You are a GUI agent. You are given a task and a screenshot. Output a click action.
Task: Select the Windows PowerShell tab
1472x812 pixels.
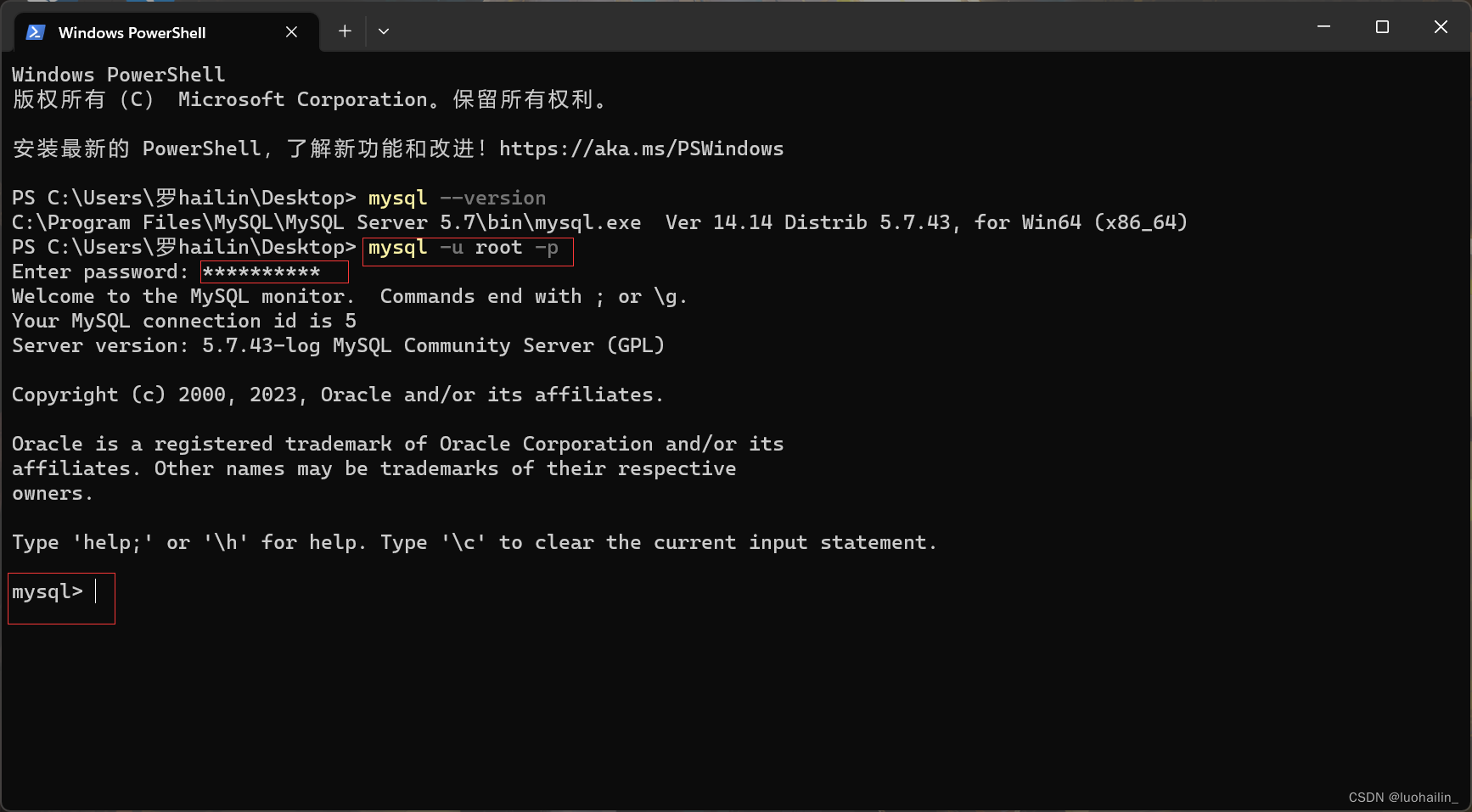click(132, 32)
